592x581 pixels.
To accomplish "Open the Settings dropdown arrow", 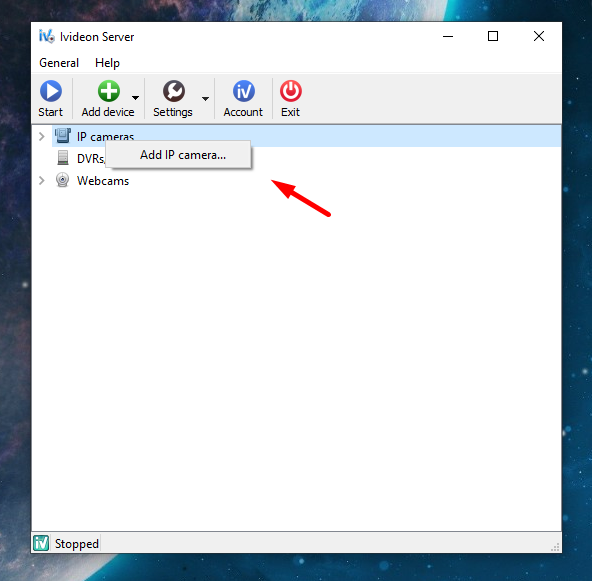I will pyautogui.click(x=205, y=99).
